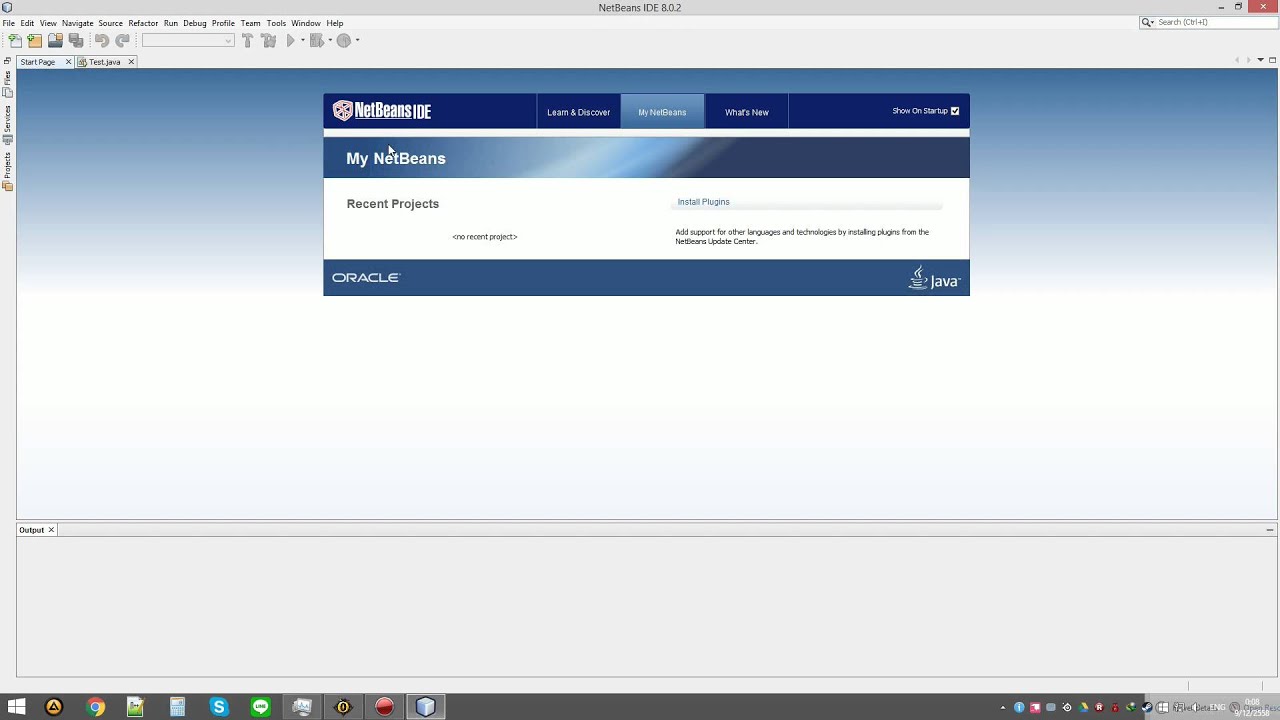This screenshot has height=720, width=1280.
Task: Open the Windows Start button
Action: pos(16,707)
